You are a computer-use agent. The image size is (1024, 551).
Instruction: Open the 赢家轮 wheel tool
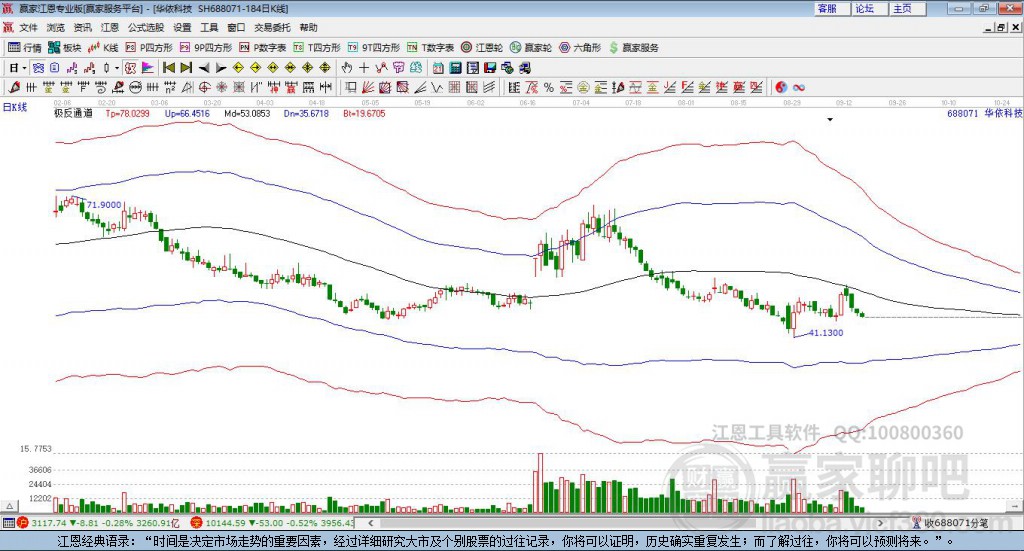(531, 48)
